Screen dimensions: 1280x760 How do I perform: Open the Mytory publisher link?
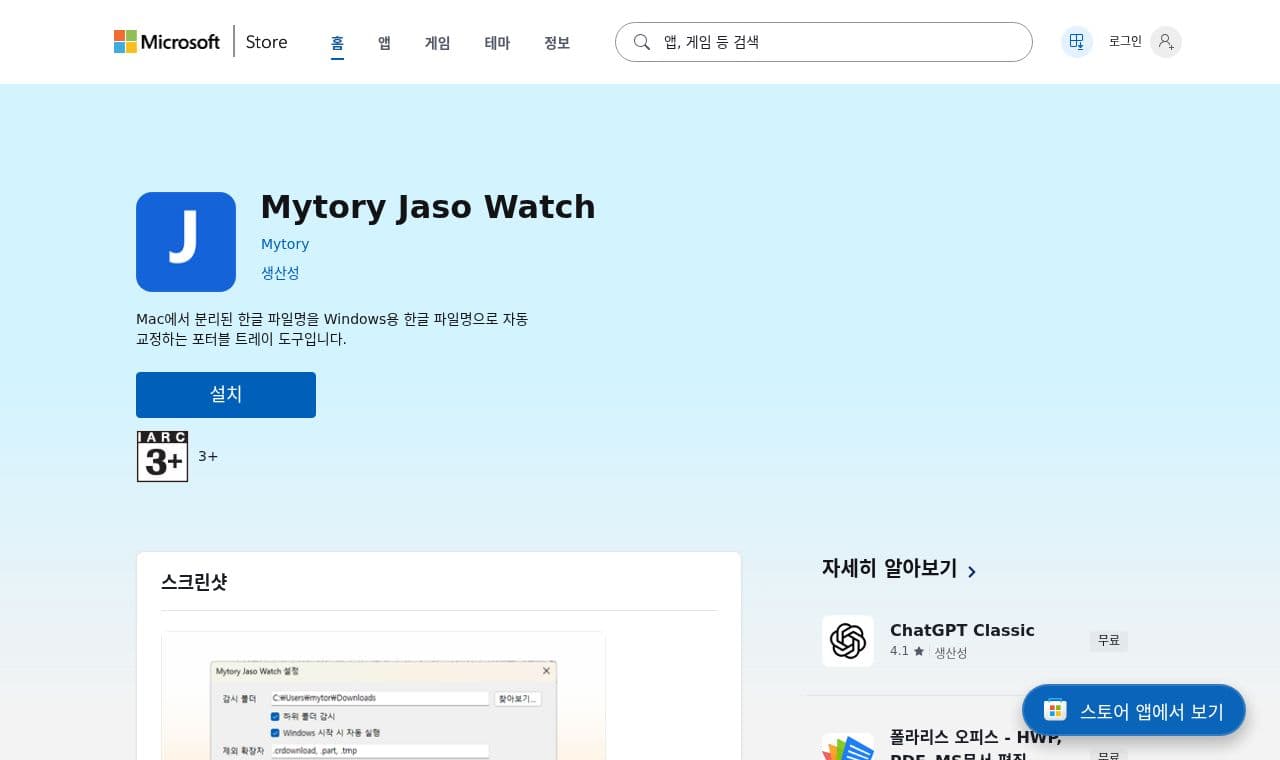click(x=285, y=244)
